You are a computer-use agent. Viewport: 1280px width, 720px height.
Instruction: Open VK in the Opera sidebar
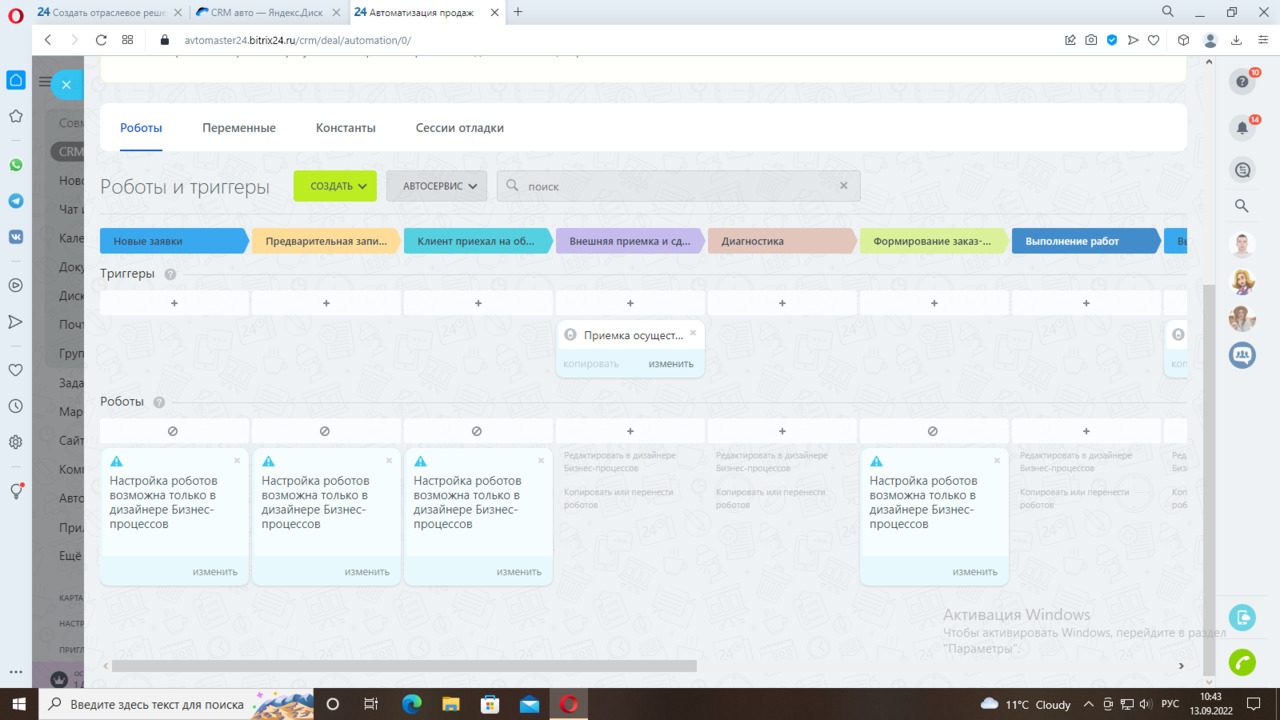pos(16,237)
